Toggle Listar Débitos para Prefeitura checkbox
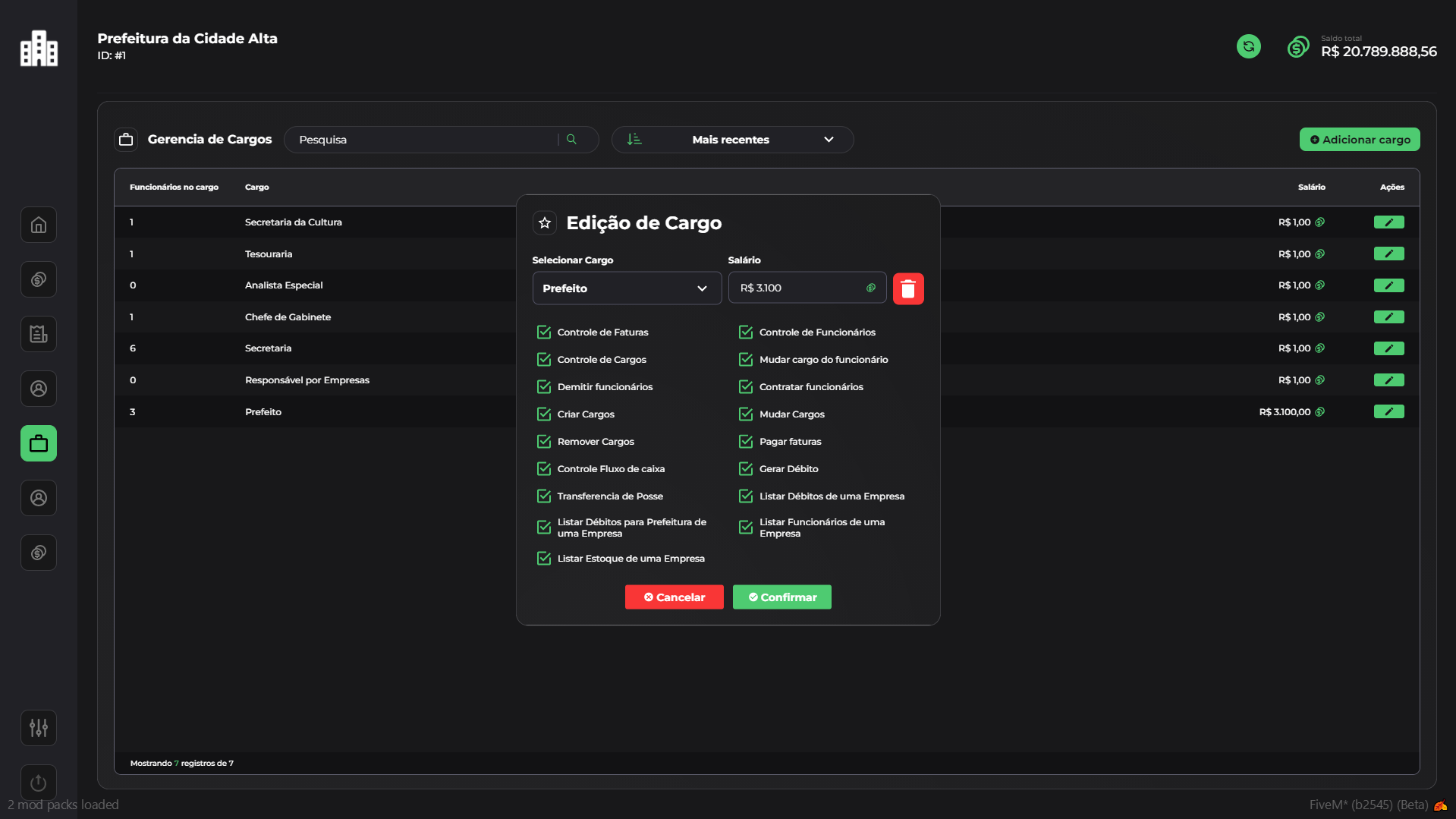 click(x=543, y=527)
